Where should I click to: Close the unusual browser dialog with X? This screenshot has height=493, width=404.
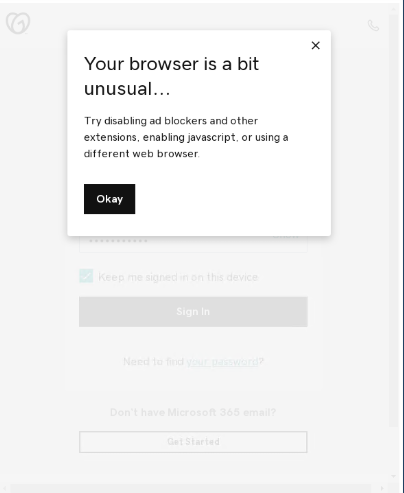tap(315, 45)
